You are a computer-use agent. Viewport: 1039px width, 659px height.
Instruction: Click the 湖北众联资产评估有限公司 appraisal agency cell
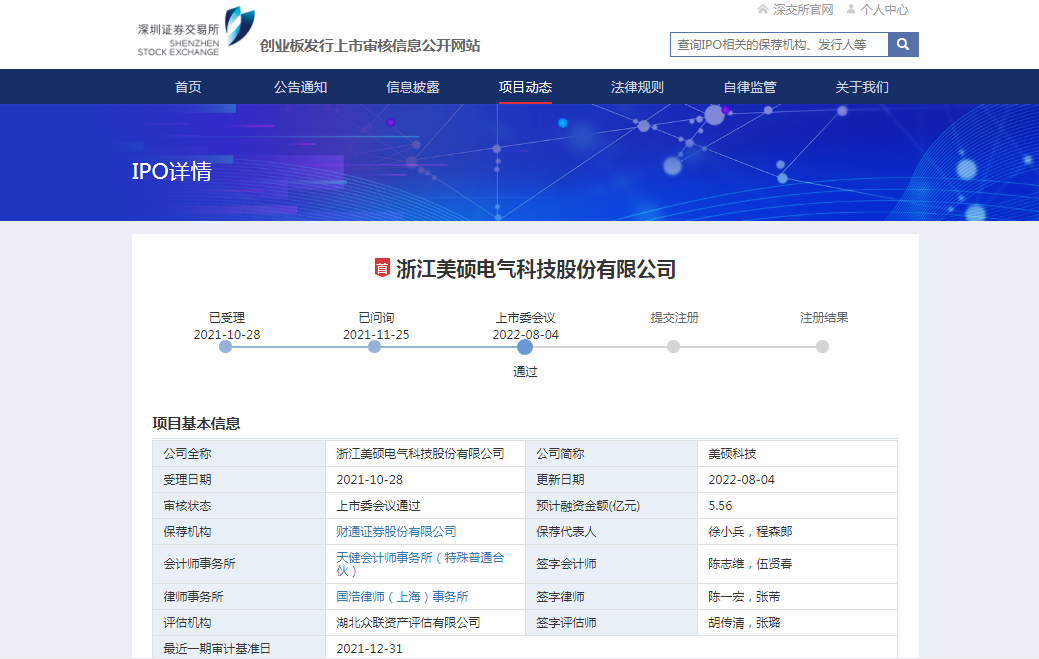tap(425, 623)
